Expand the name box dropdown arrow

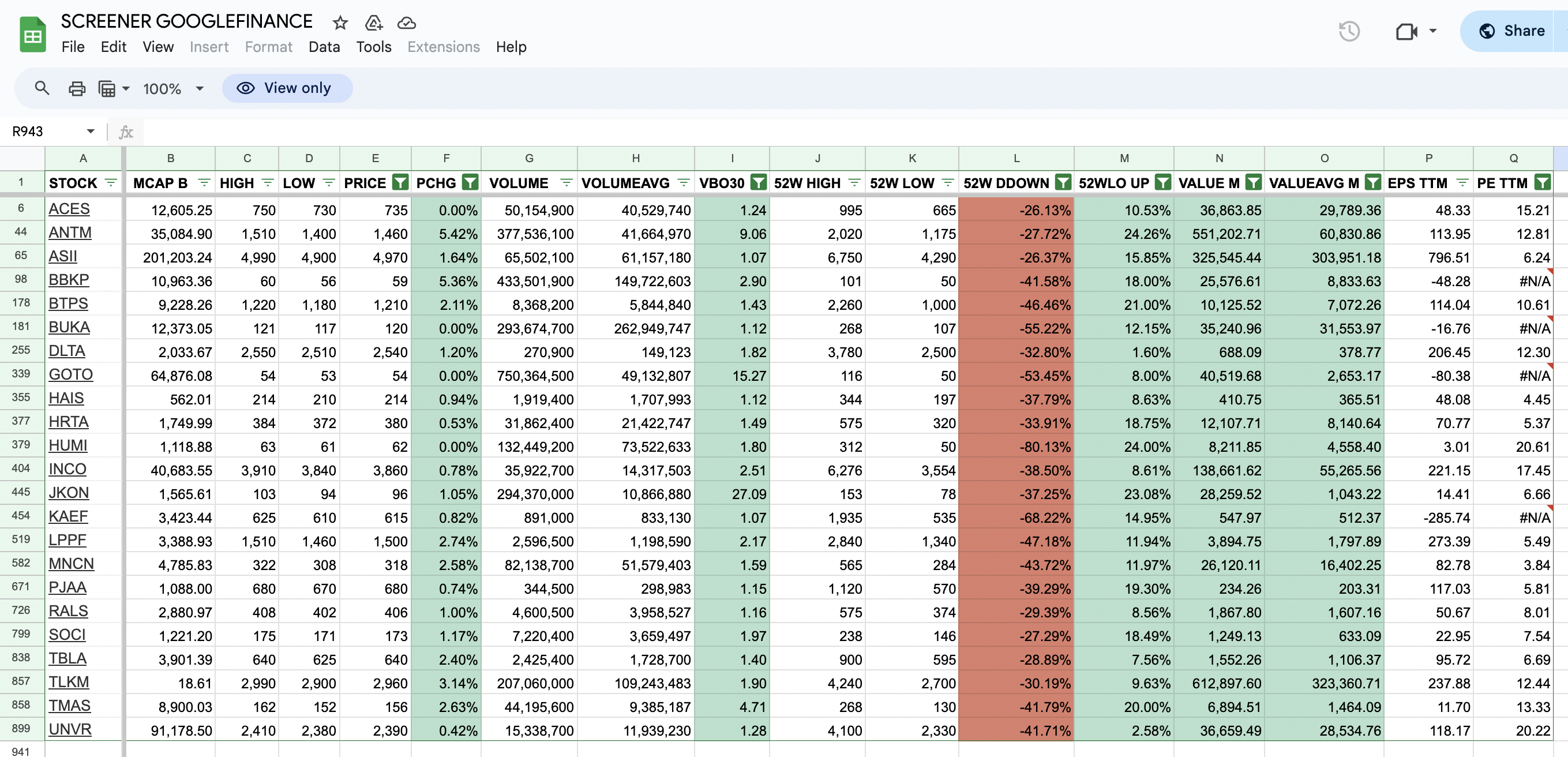[91, 132]
